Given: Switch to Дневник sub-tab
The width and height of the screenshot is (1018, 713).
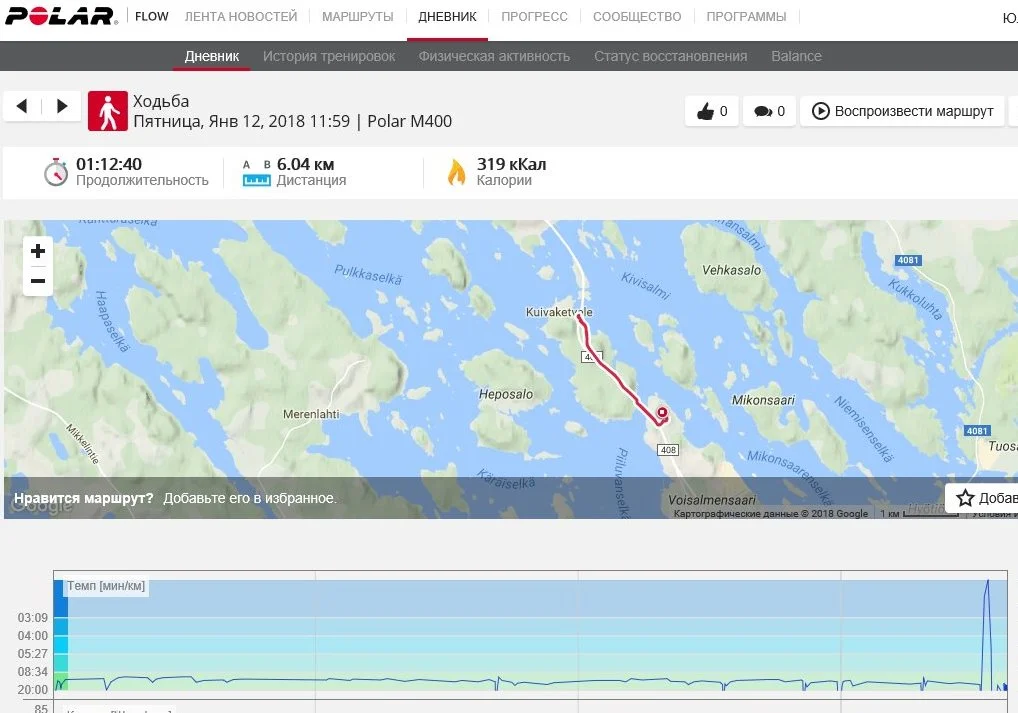Looking at the screenshot, I should pos(212,56).
